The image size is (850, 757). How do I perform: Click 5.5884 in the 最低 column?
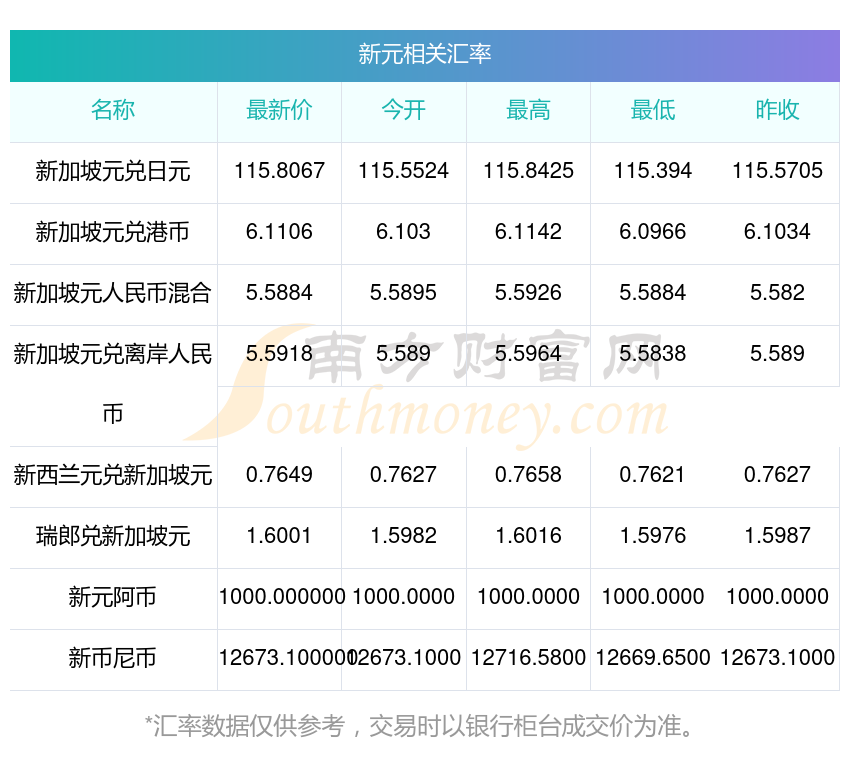653,293
